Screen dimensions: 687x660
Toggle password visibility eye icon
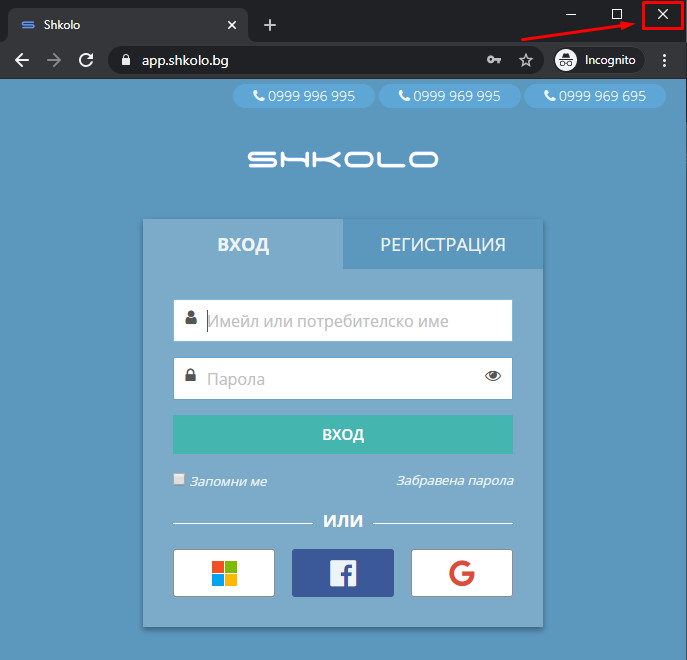point(493,376)
